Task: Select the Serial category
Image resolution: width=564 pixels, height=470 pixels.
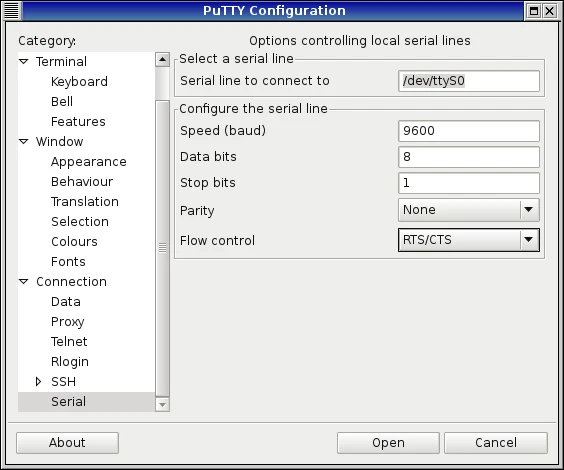Action: pyautogui.click(x=68, y=402)
